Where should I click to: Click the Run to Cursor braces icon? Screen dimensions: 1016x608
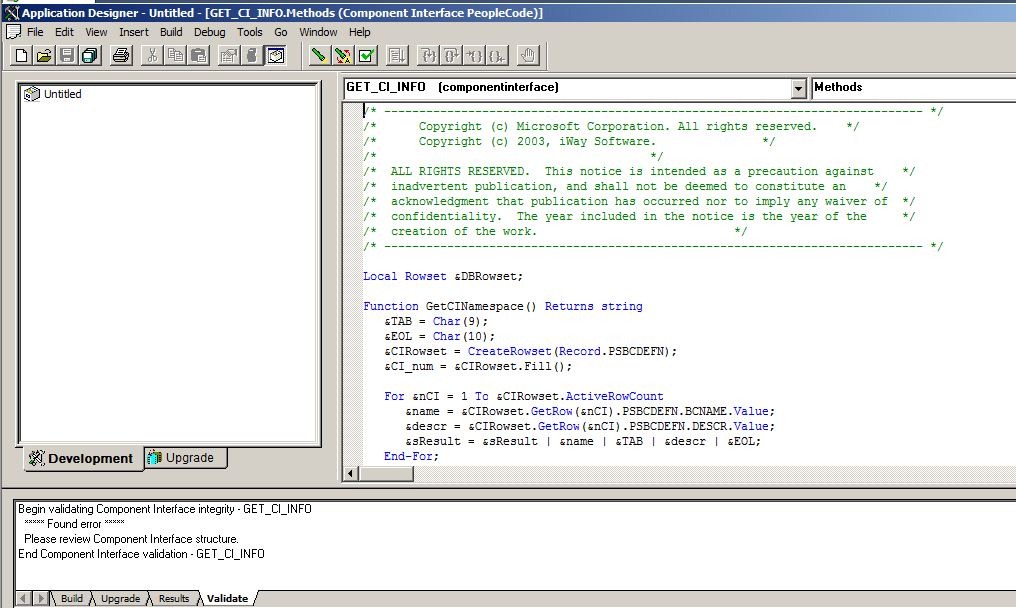click(x=498, y=56)
